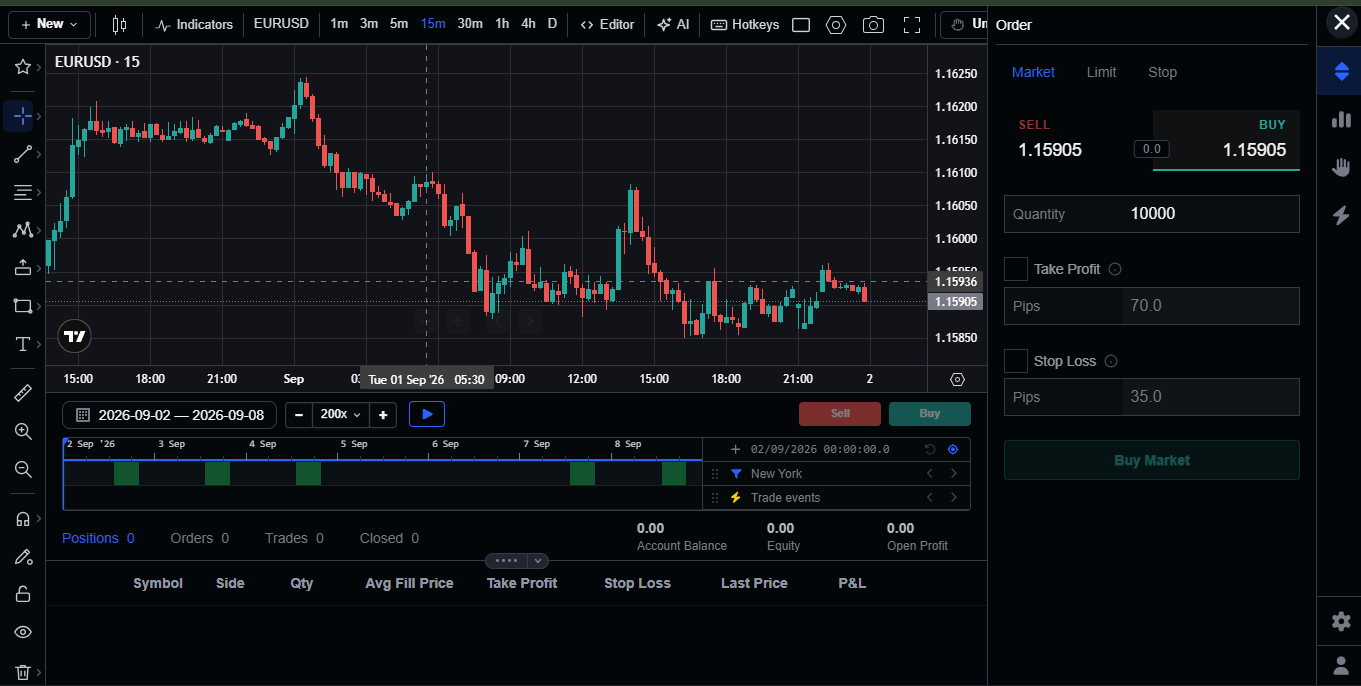Select the rectangle shapes tool

point(22,305)
